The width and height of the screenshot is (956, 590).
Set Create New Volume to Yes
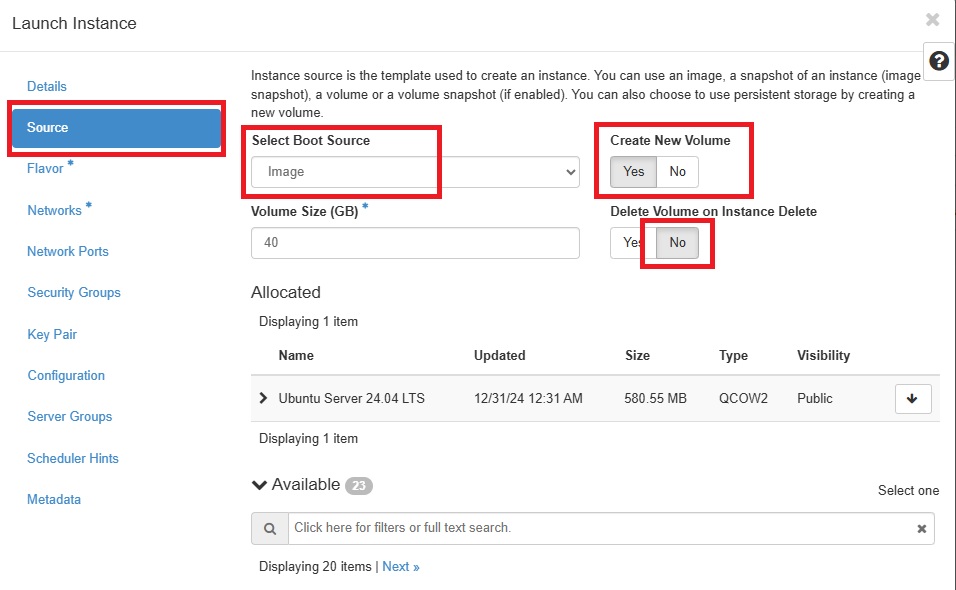[x=633, y=172]
